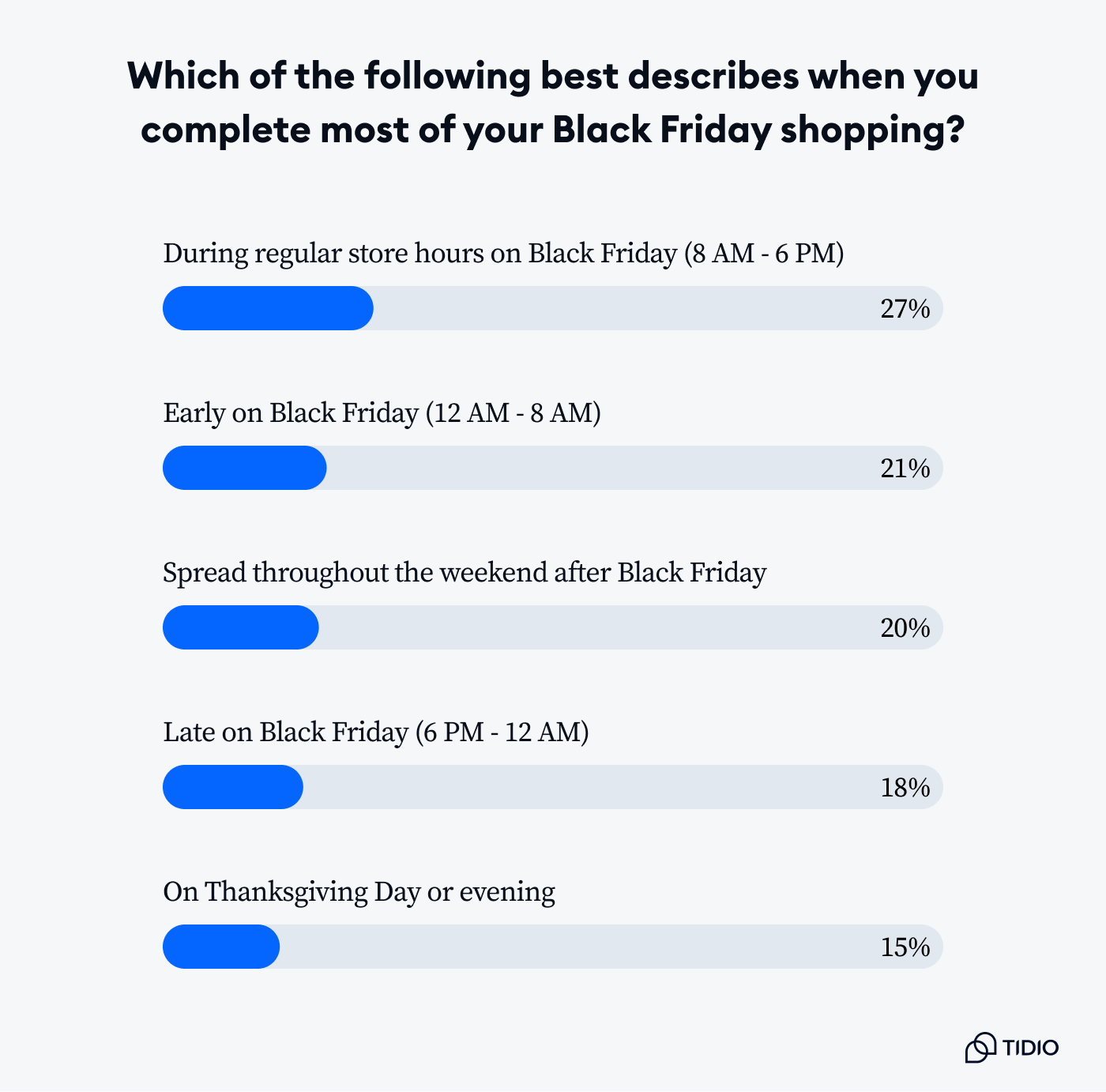Click 'Early on Black Friday' label
This screenshot has height=1092, width=1106.
pos(382,413)
